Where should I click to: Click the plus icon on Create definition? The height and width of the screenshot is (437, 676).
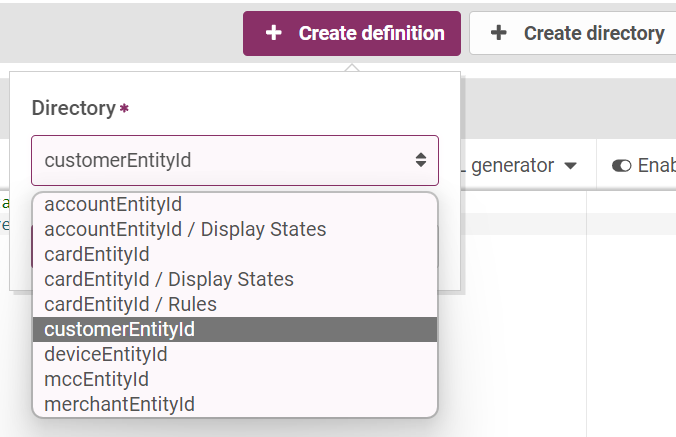273,34
